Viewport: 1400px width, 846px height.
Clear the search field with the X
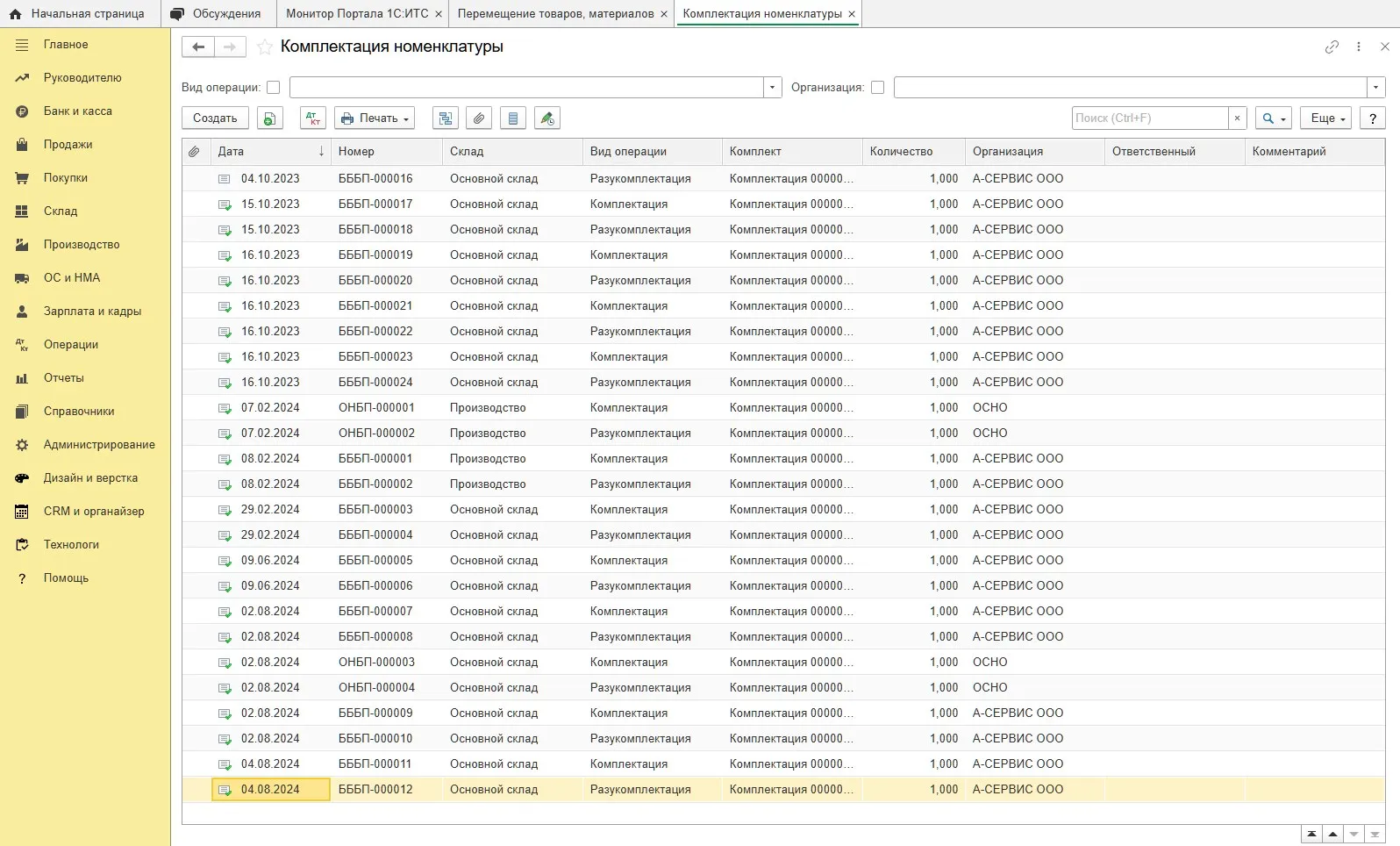click(x=1237, y=118)
